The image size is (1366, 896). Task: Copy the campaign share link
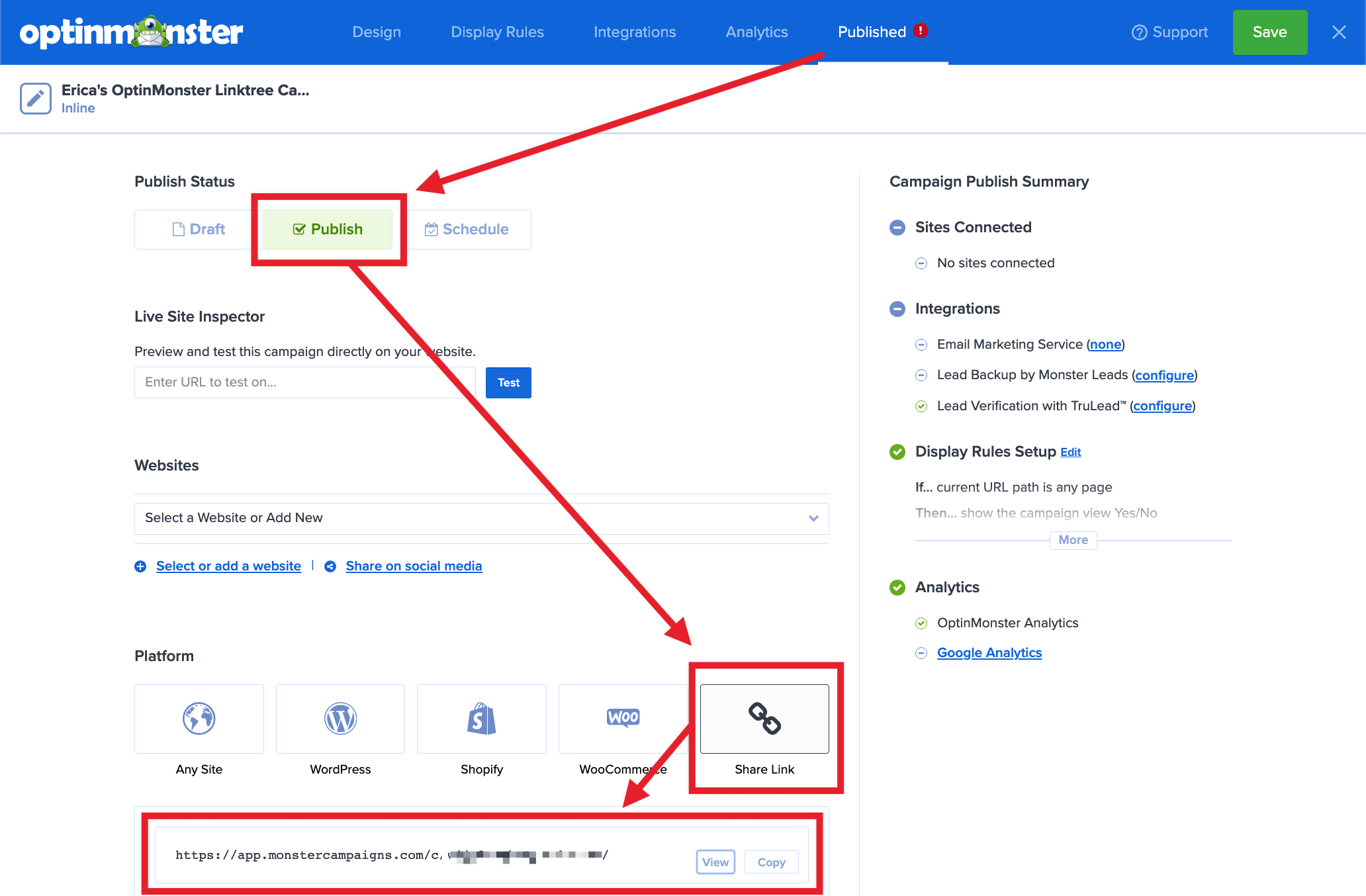pos(770,862)
